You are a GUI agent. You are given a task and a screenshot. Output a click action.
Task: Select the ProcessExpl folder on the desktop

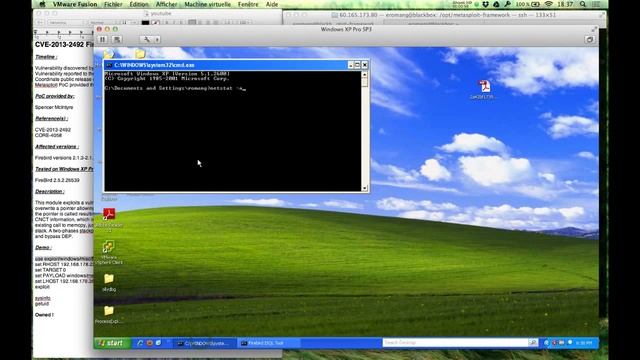pos(109,315)
